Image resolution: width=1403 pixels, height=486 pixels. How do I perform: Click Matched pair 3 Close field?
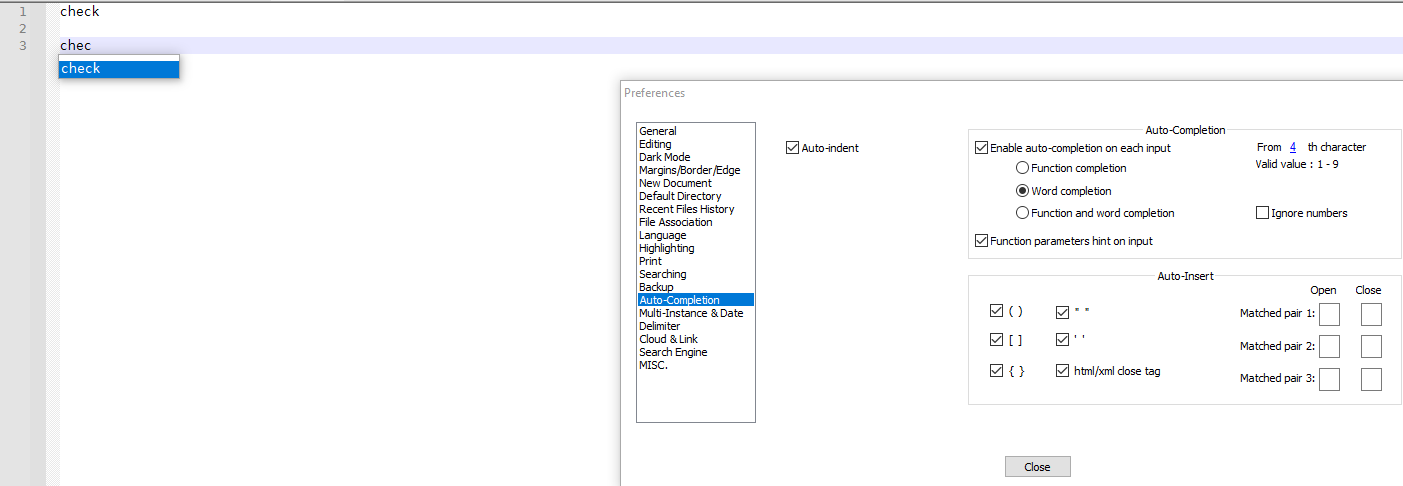(1371, 379)
